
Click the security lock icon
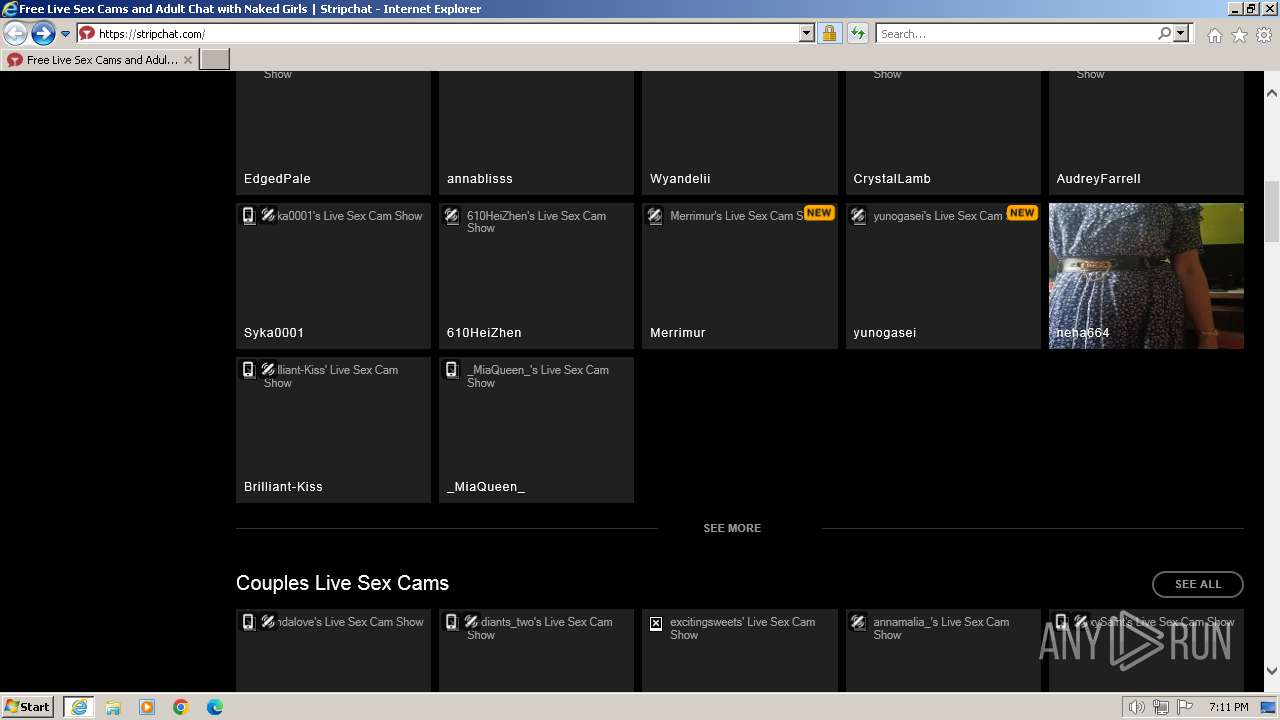829,33
